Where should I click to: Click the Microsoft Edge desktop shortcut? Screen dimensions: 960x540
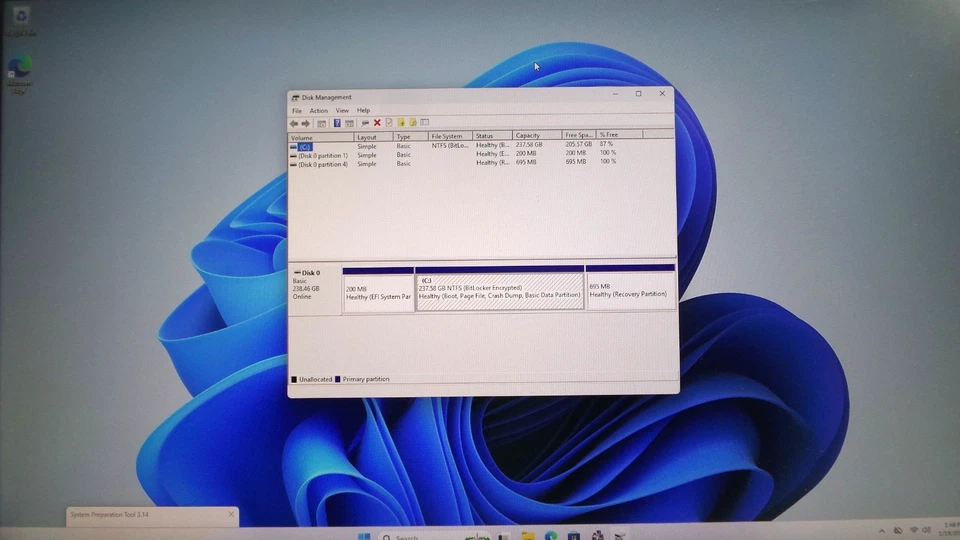[x=20, y=75]
